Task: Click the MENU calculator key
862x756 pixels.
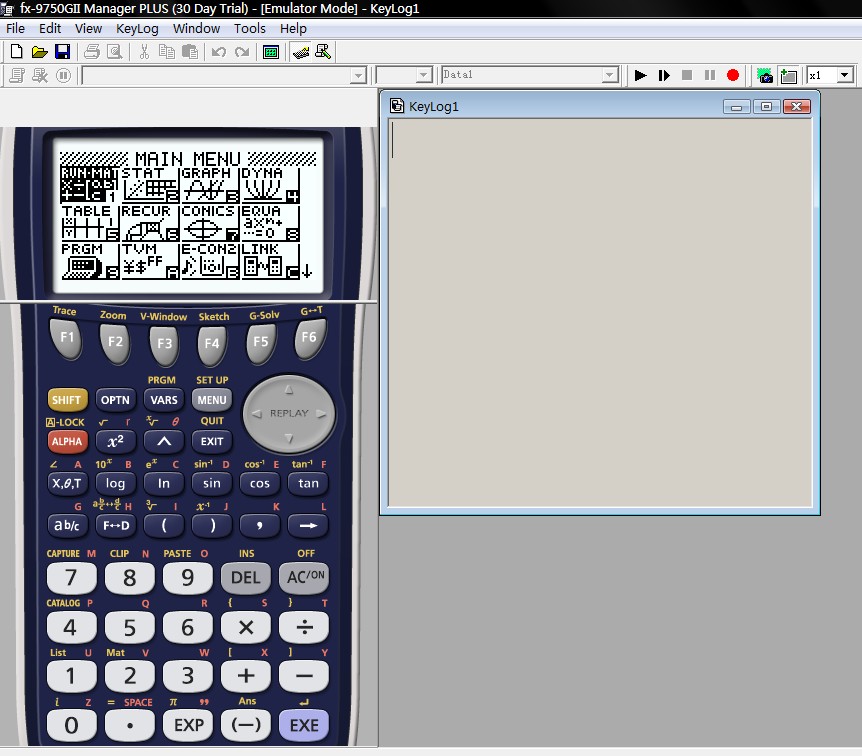Action: point(212,400)
